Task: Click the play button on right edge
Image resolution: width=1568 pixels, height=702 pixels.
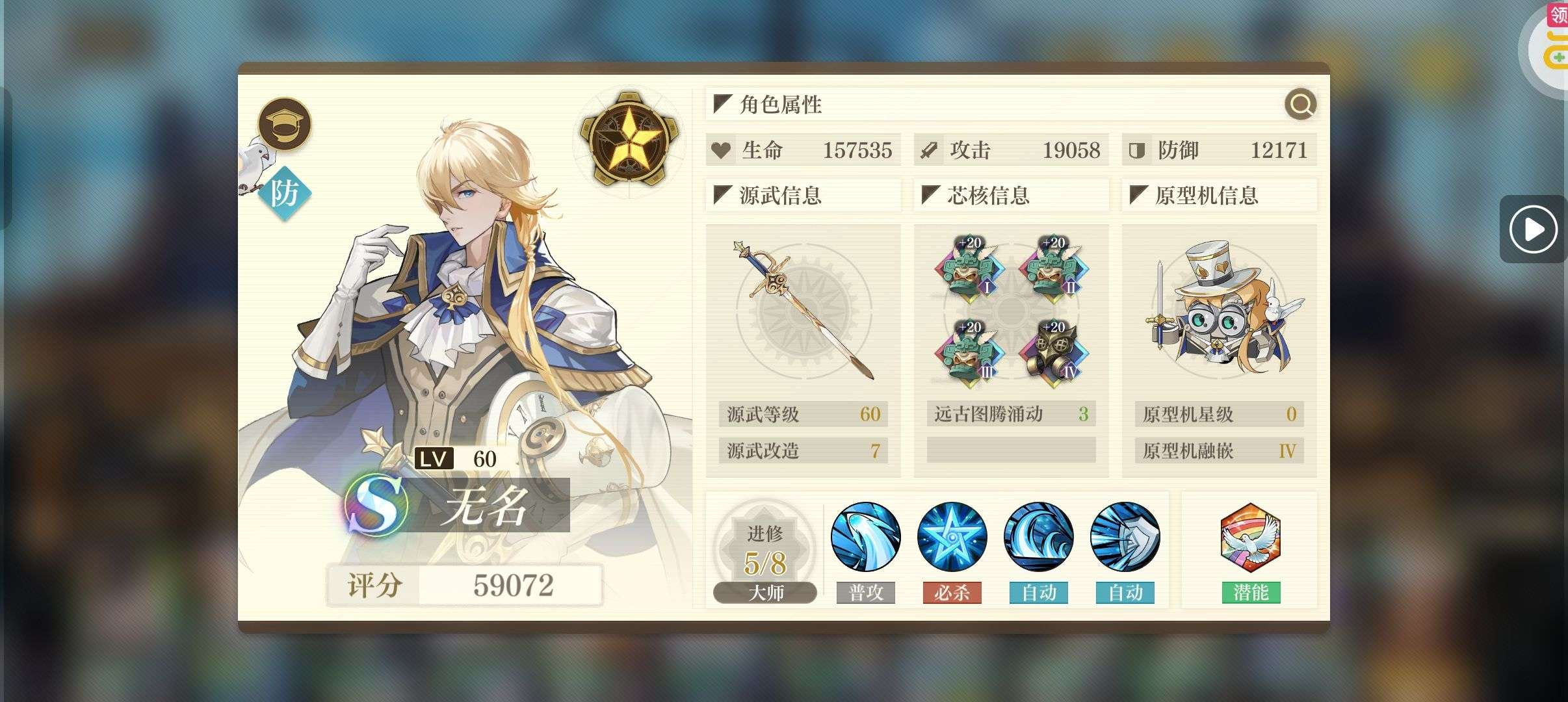Action: (x=1533, y=229)
